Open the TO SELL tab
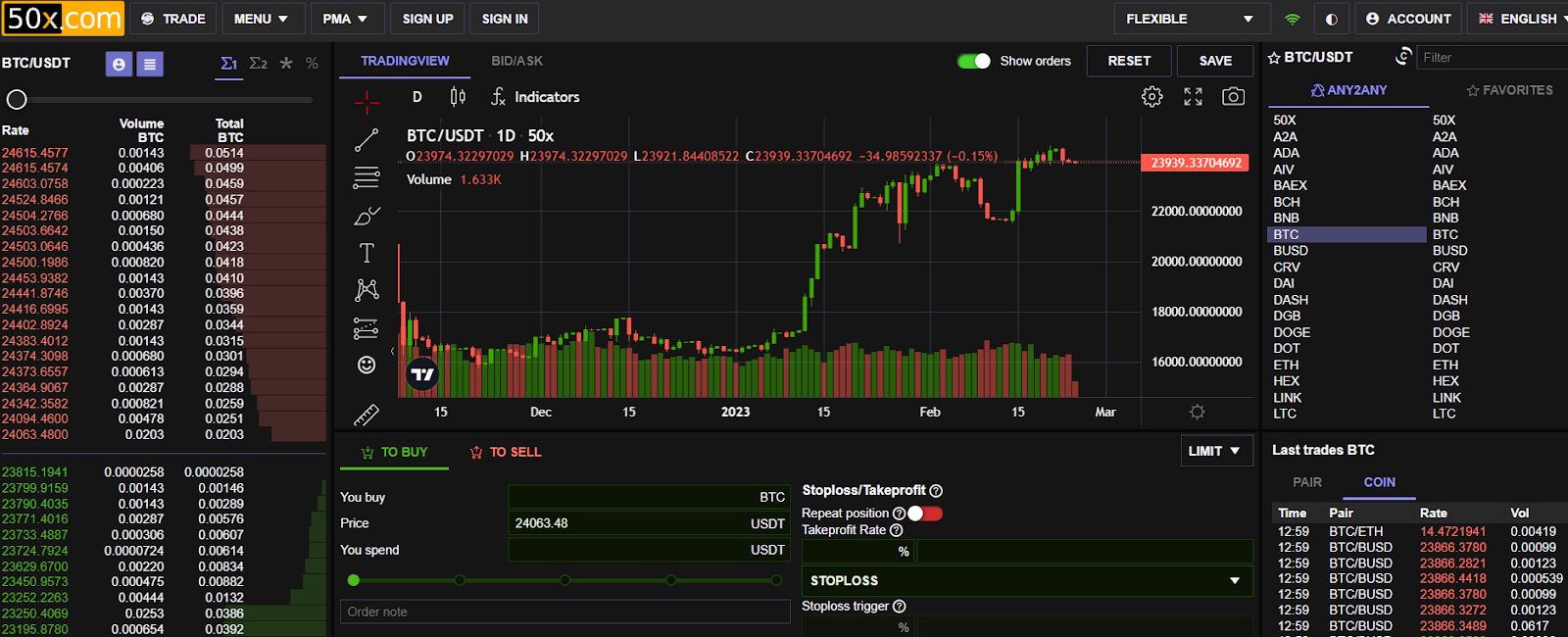Viewport: 1568px width, 637px height. pos(506,452)
